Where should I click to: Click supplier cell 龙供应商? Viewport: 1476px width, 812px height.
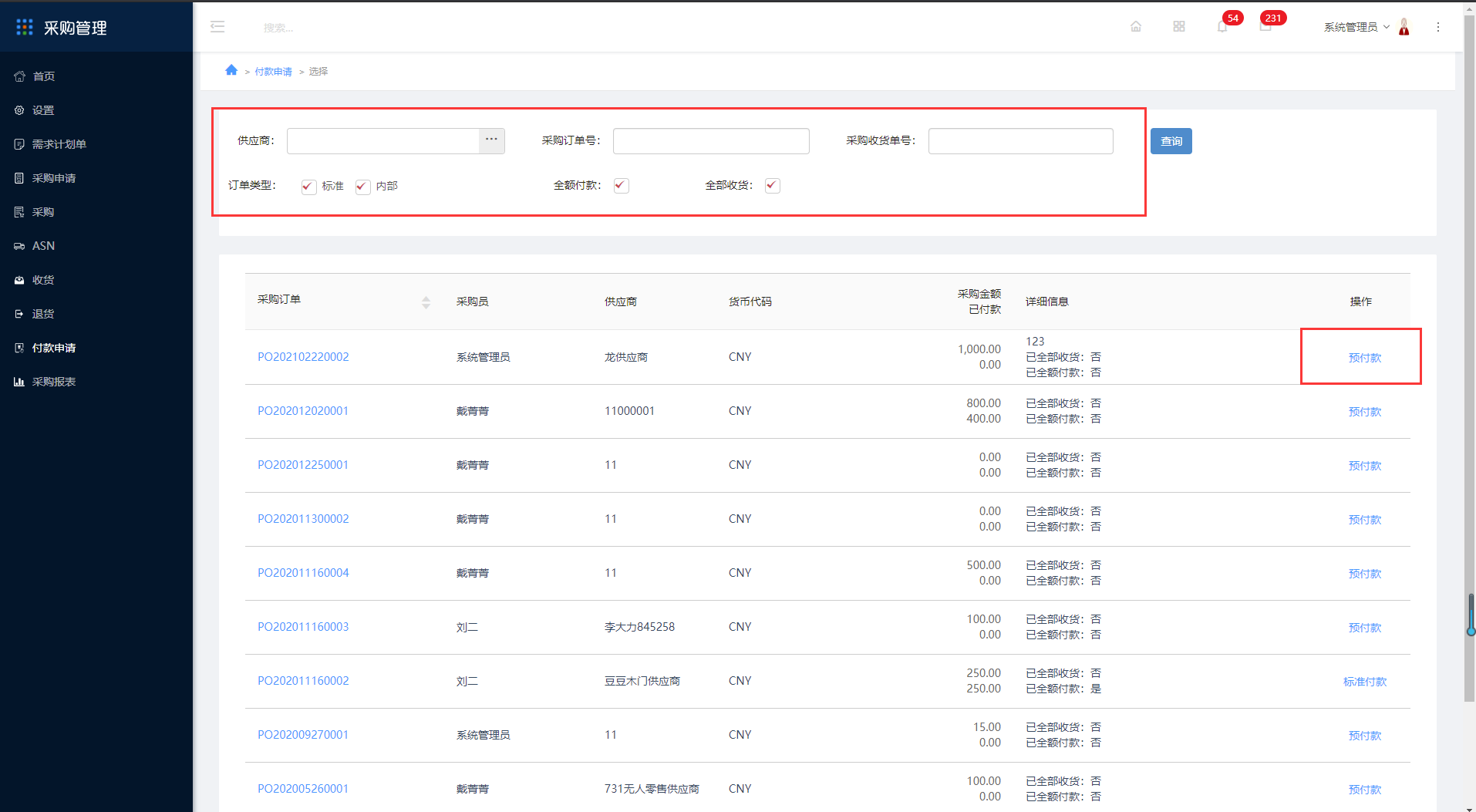point(626,357)
